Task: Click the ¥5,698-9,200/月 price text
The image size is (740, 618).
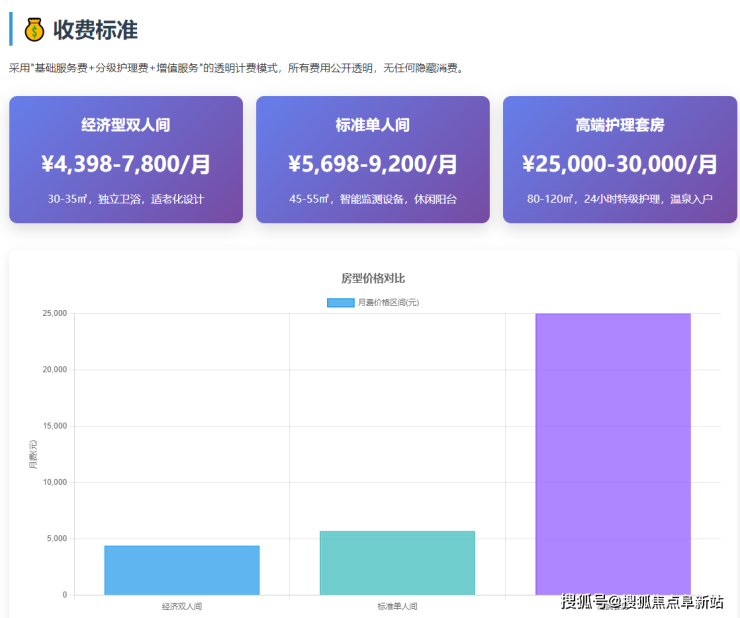Action: 372,164
